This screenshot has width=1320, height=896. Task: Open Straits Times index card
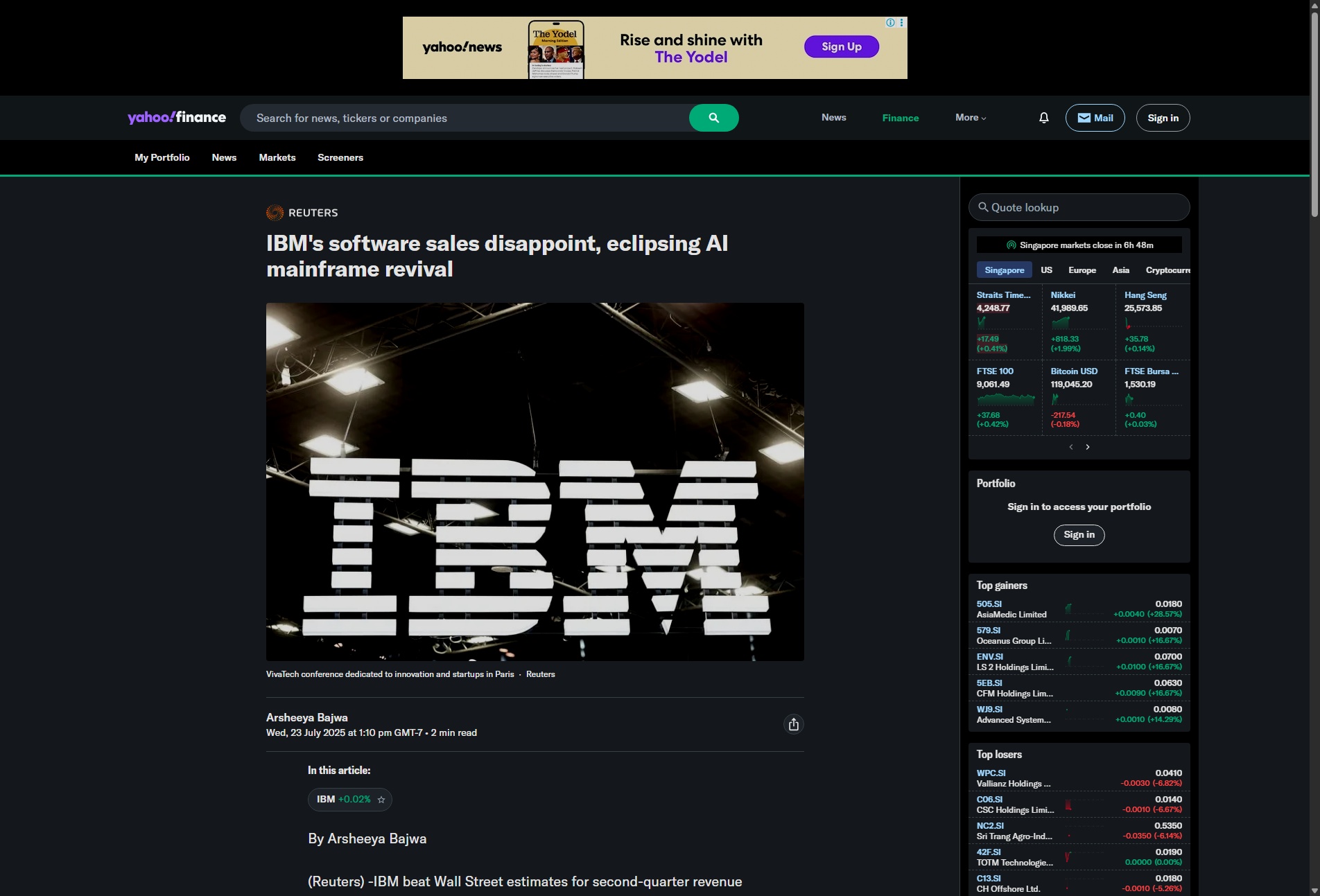click(1005, 322)
